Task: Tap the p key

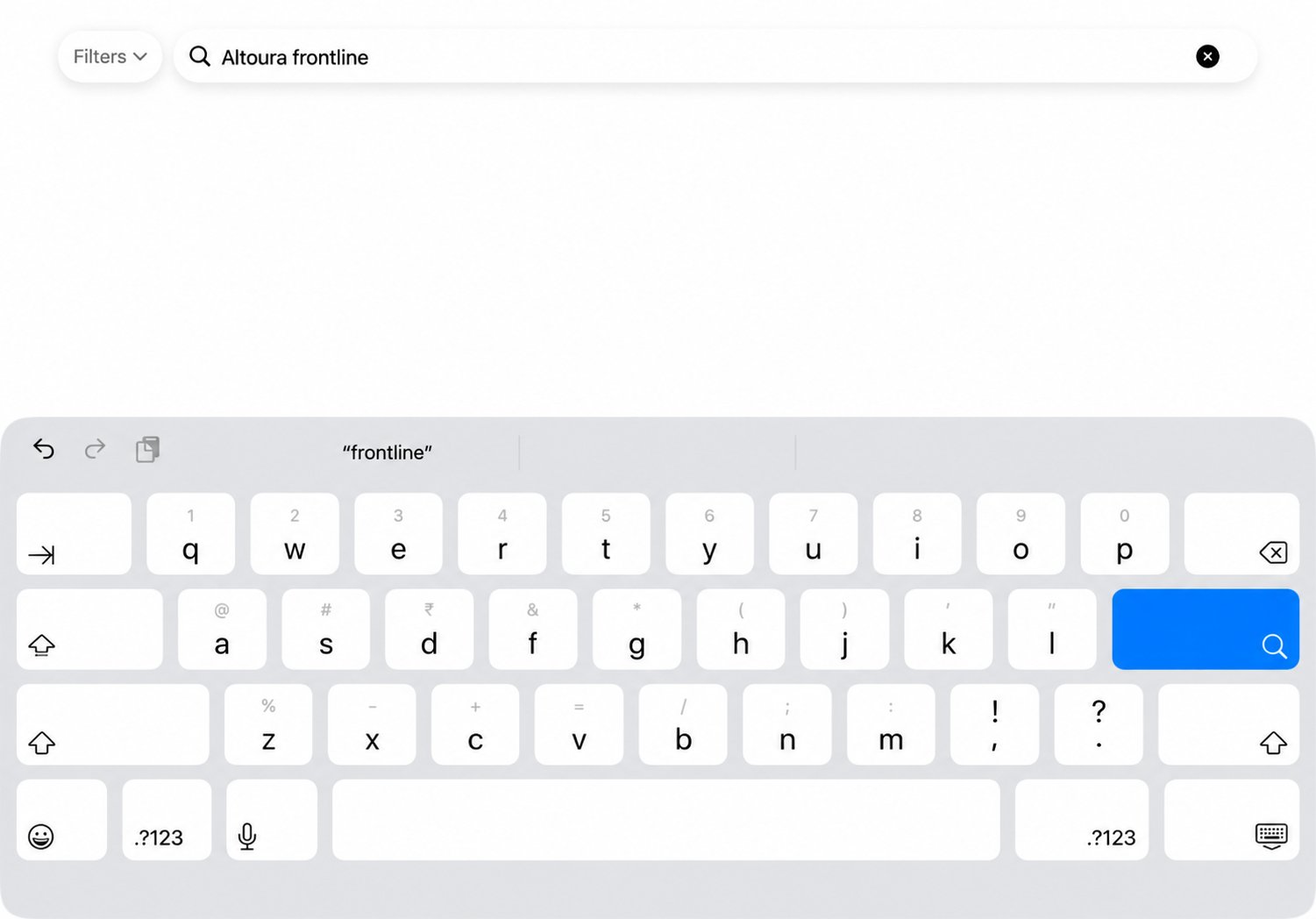Action: point(1125,534)
